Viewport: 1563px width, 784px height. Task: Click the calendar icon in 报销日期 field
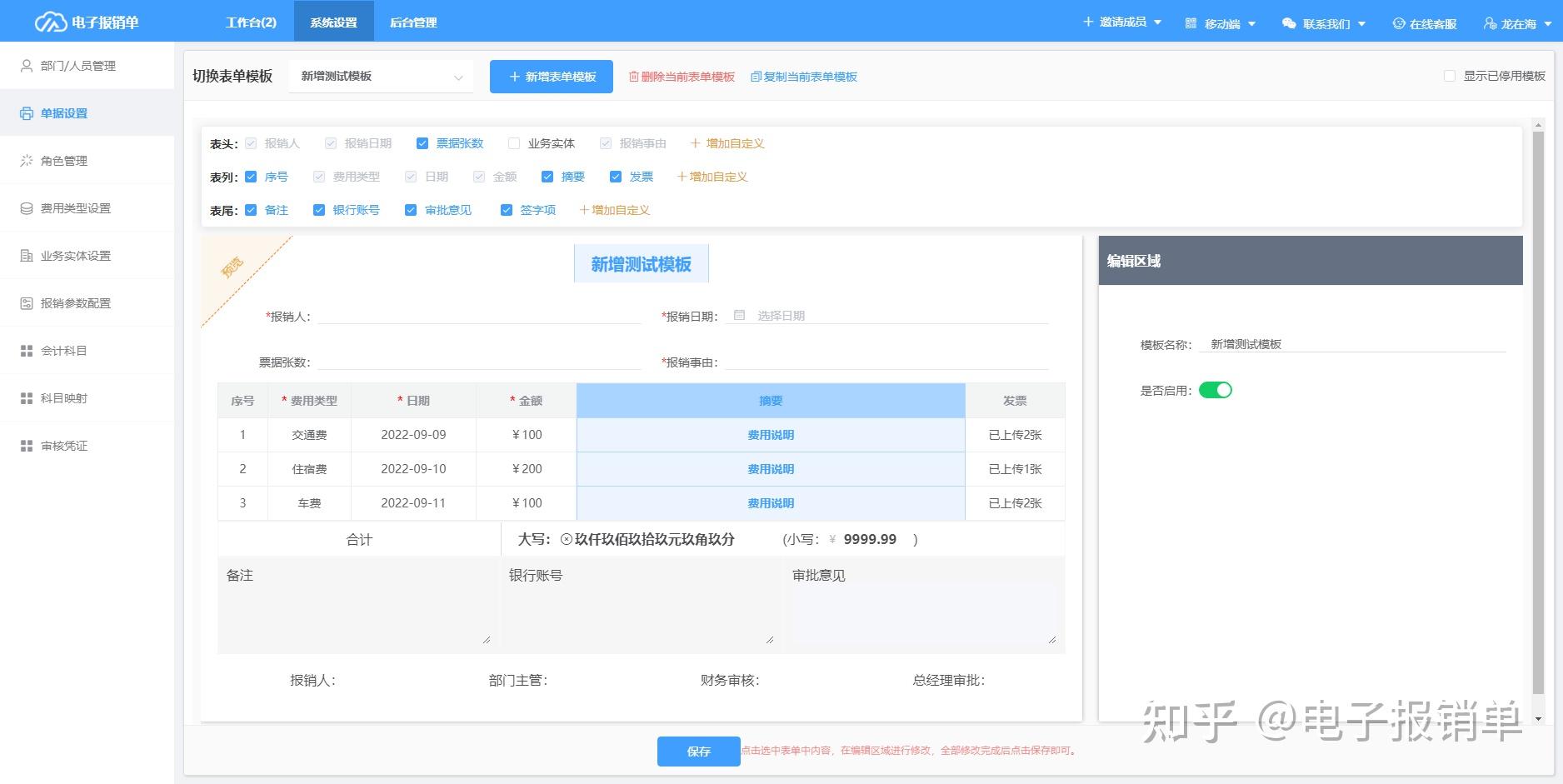click(x=739, y=315)
